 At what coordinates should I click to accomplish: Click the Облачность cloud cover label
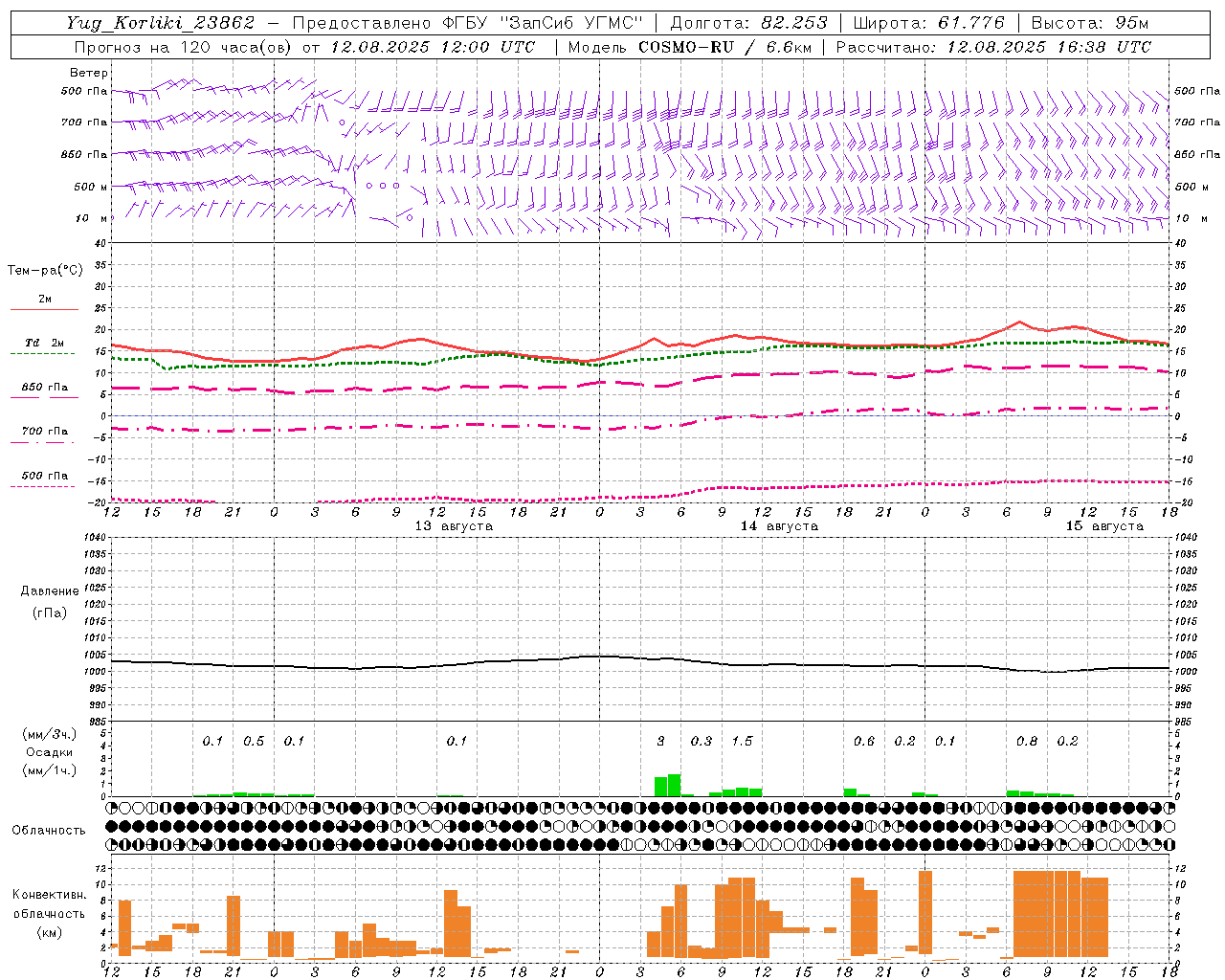coord(49,830)
